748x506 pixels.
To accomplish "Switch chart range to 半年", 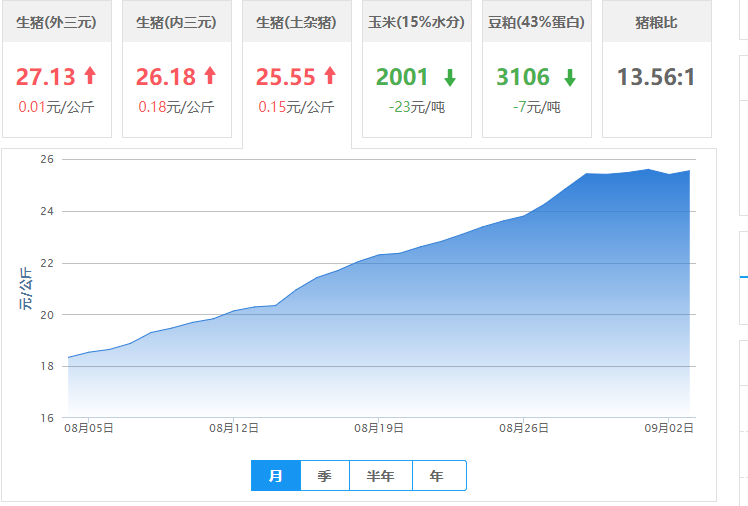I will 381,475.
